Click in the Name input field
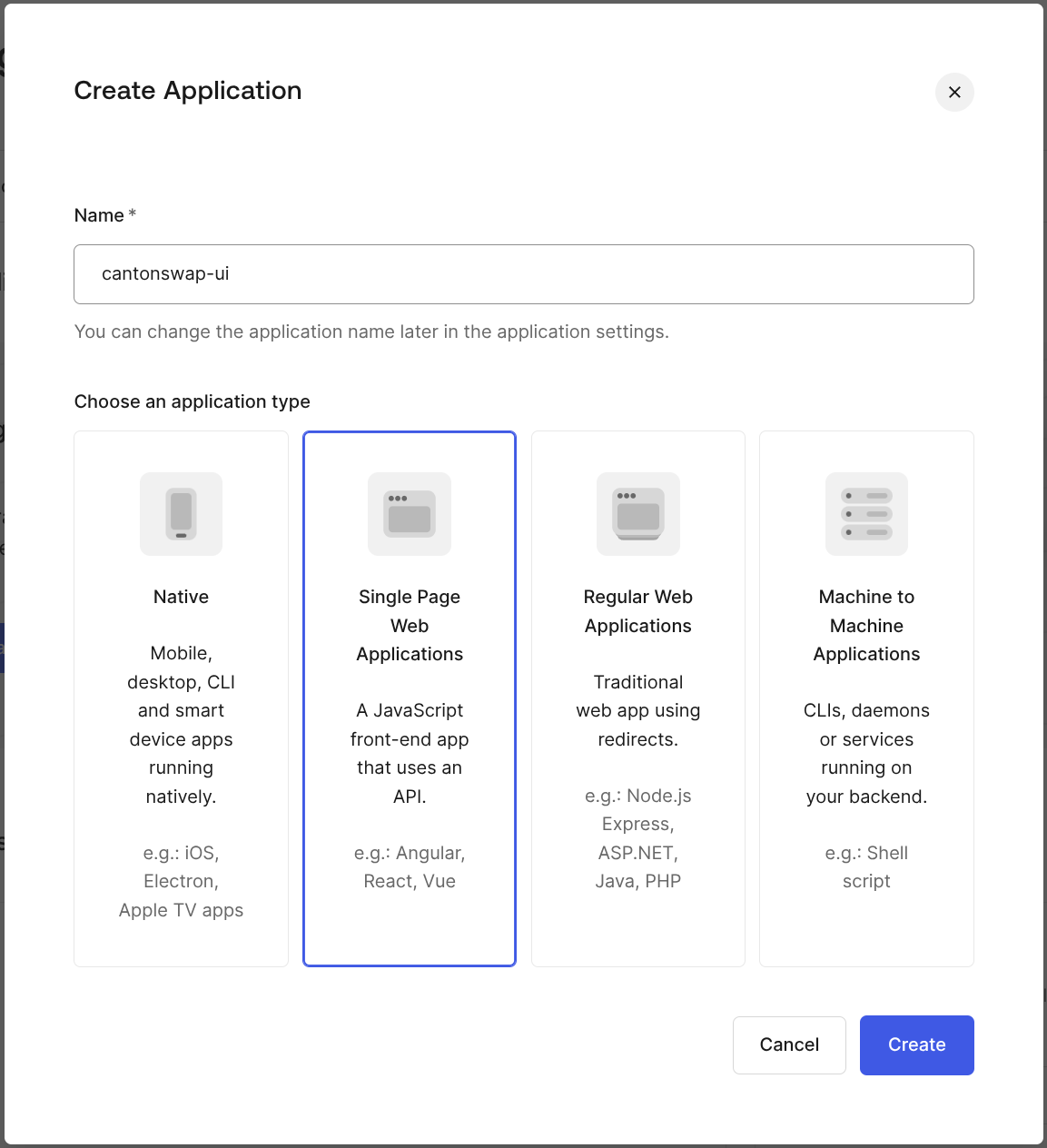This screenshot has width=1047, height=1148. [x=523, y=274]
